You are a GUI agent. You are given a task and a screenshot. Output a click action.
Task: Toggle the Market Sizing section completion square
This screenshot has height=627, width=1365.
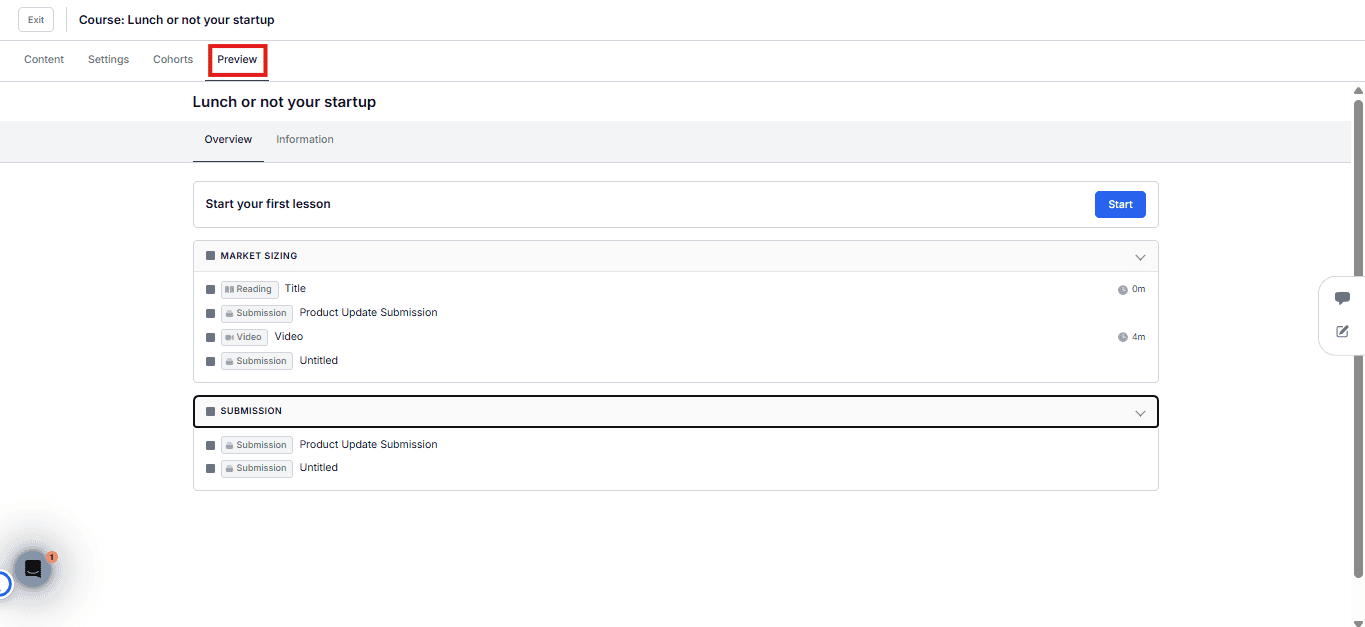(x=210, y=256)
